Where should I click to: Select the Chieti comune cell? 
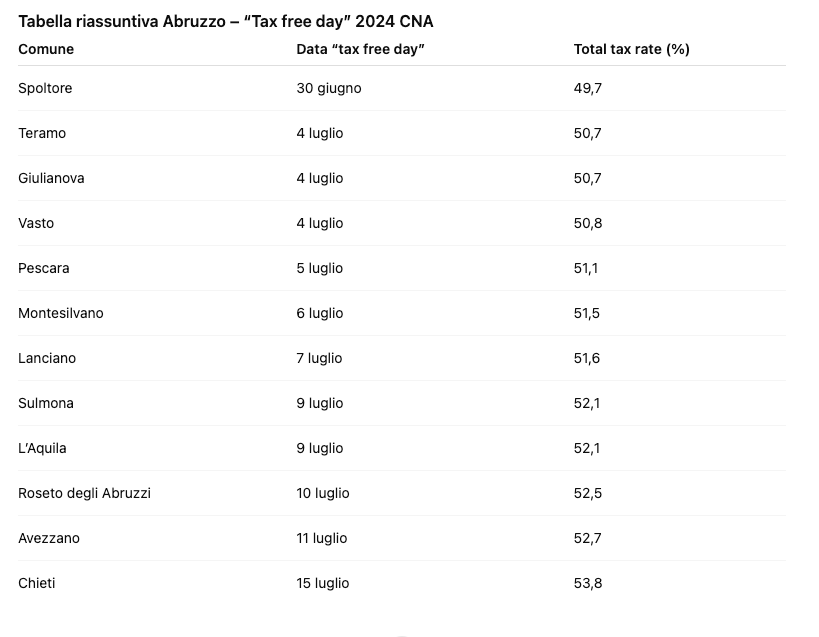pyautogui.click(x=37, y=583)
